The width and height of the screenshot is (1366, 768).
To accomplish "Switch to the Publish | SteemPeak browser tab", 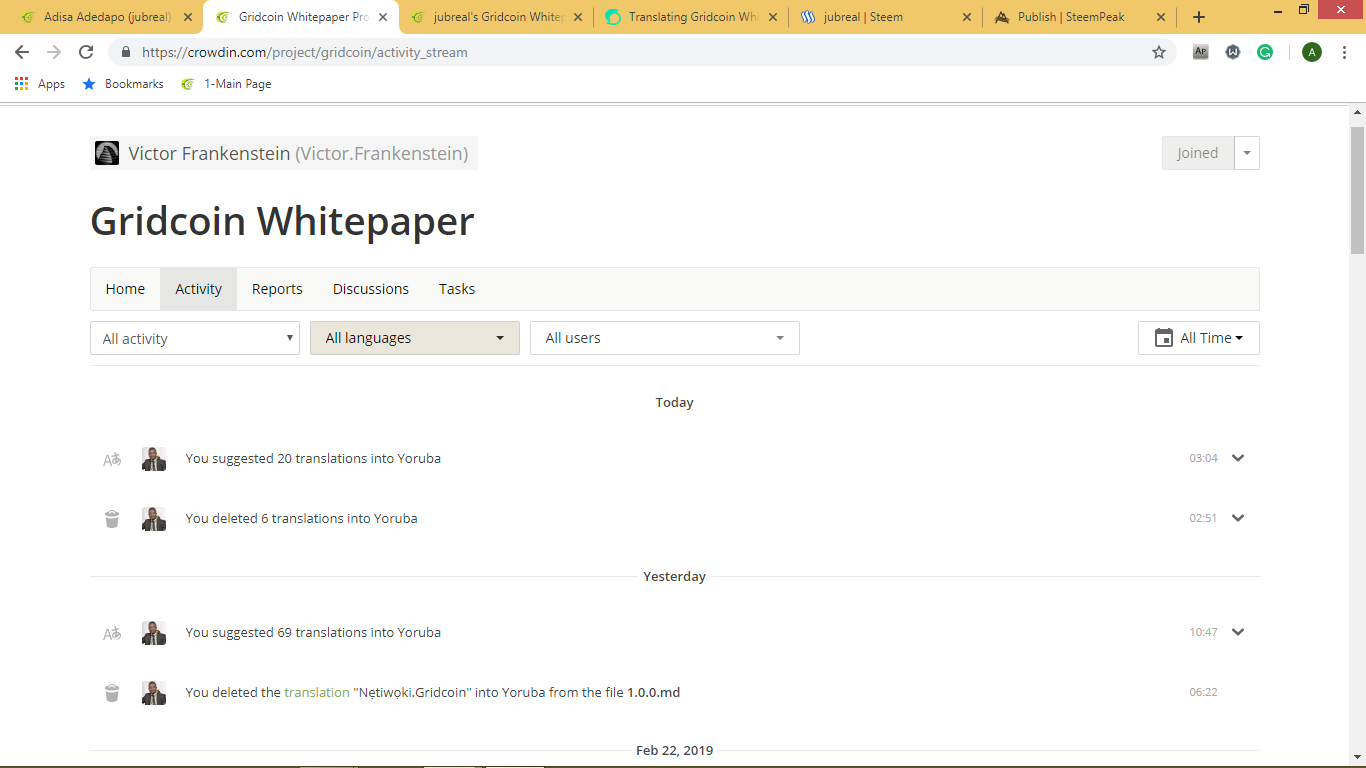I will [1080, 17].
